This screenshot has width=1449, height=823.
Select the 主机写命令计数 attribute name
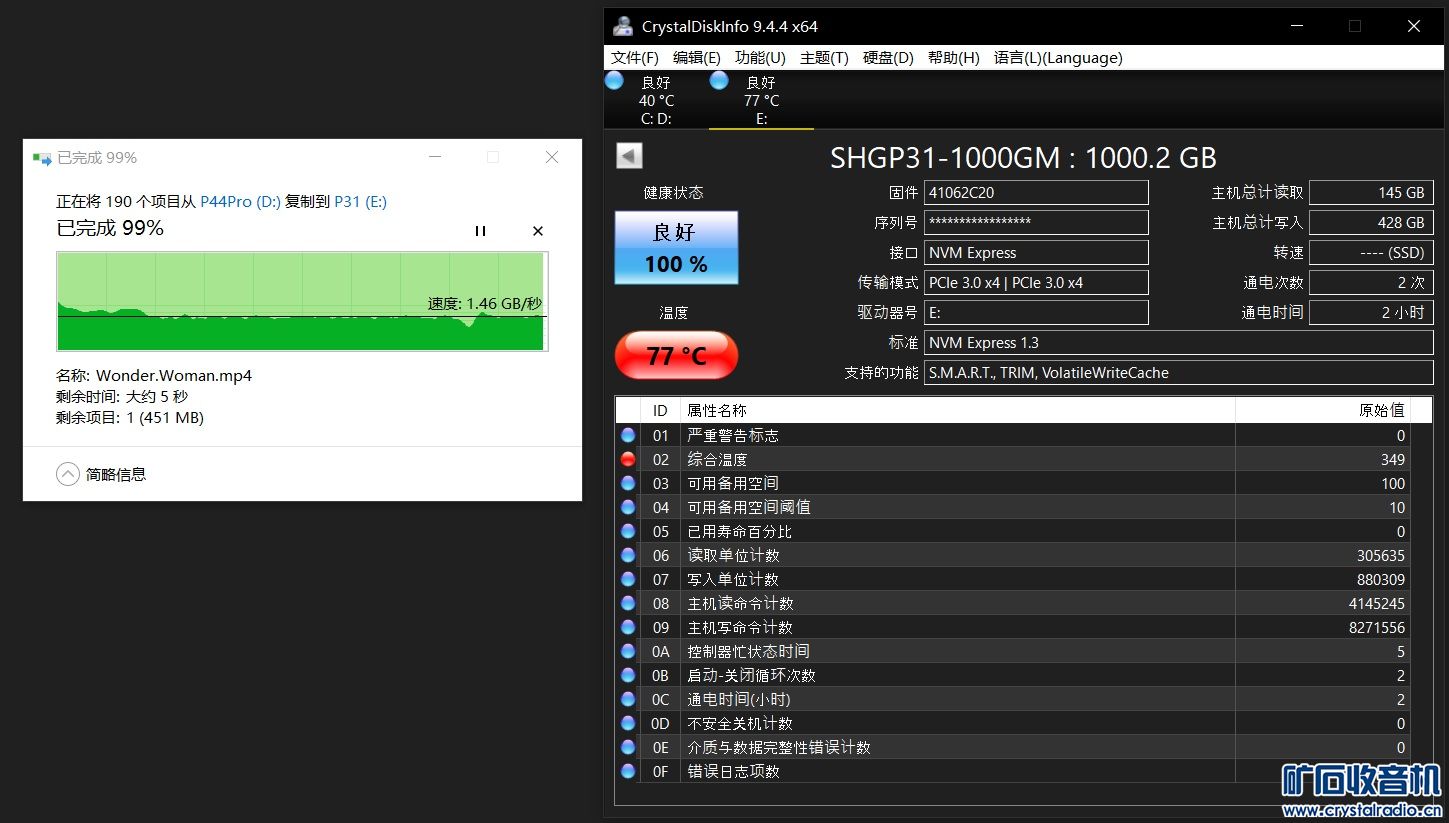click(740, 627)
